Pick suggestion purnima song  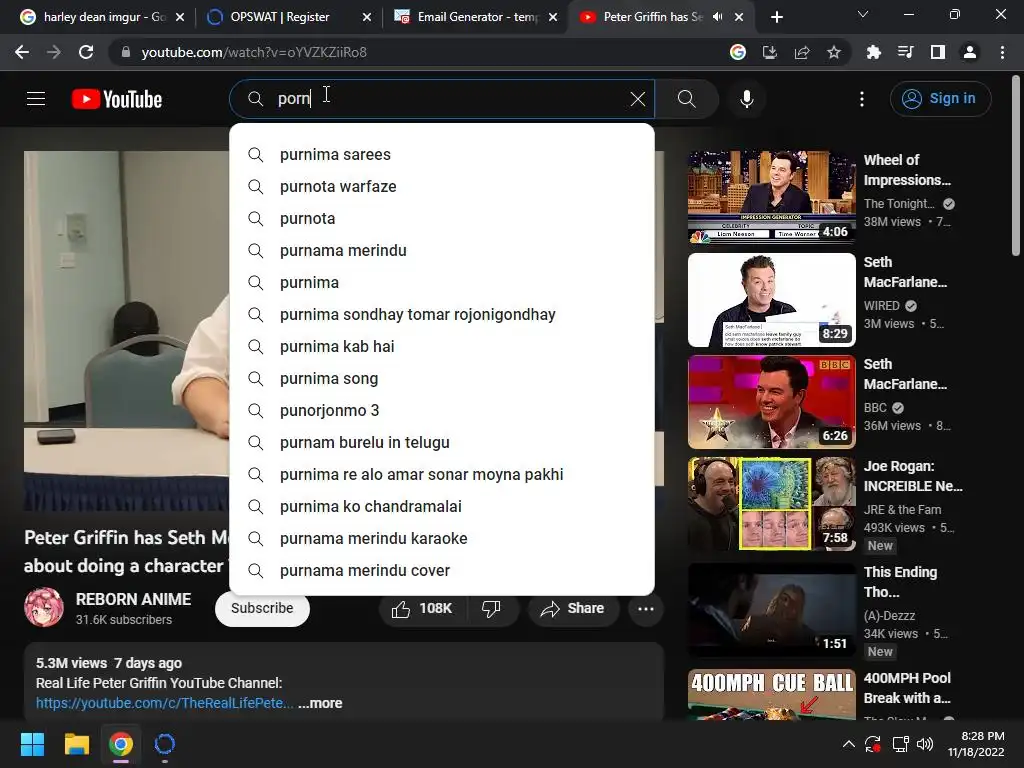click(x=442, y=379)
